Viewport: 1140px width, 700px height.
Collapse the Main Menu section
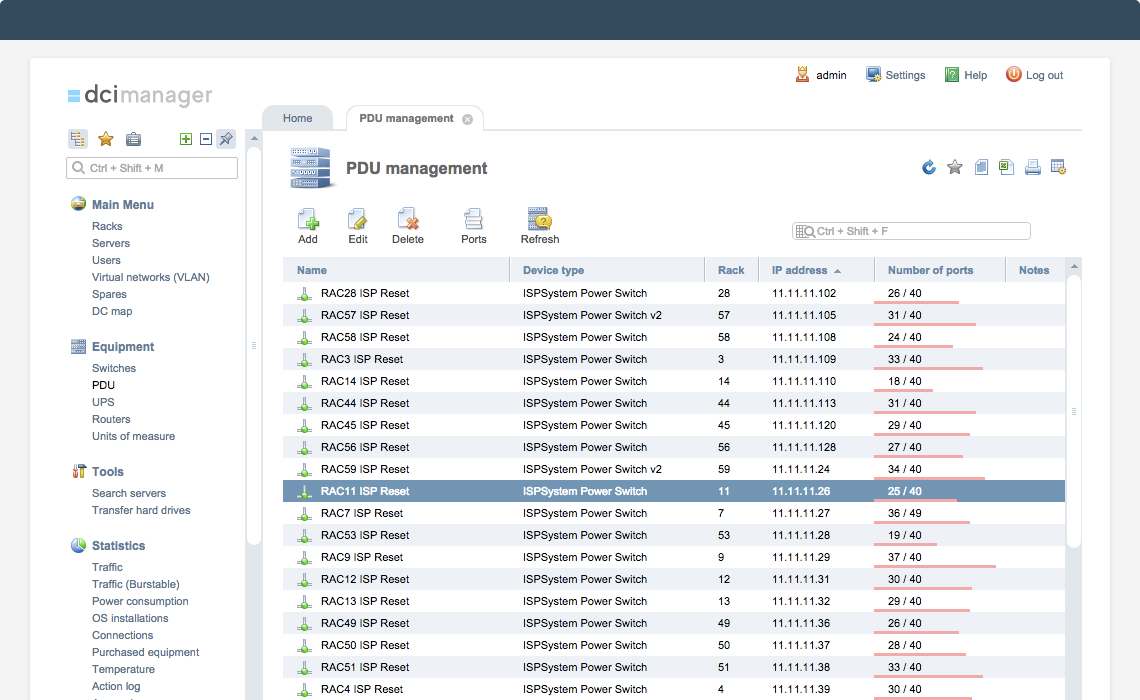[123, 204]
